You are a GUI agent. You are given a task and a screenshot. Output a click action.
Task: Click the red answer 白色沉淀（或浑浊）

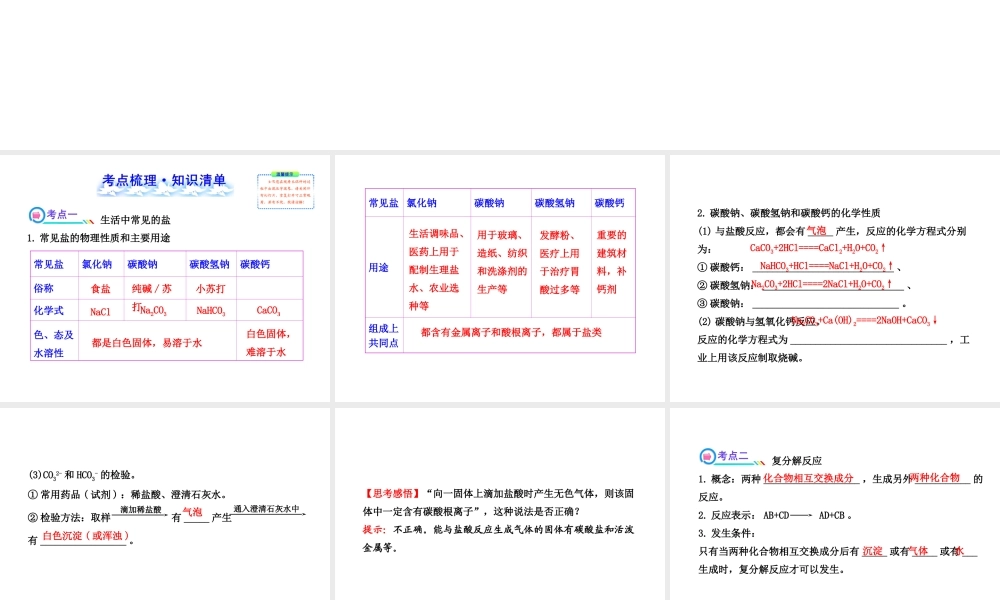(86, 536)
